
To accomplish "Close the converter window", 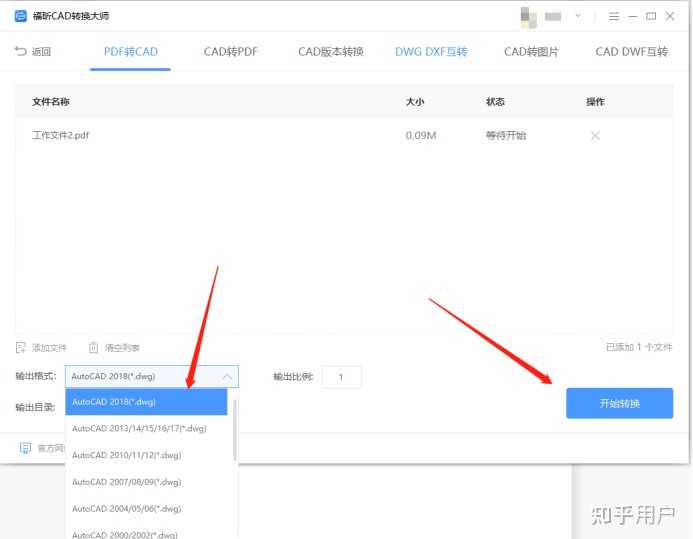I will pyautogui.click(x=670, y=16).
